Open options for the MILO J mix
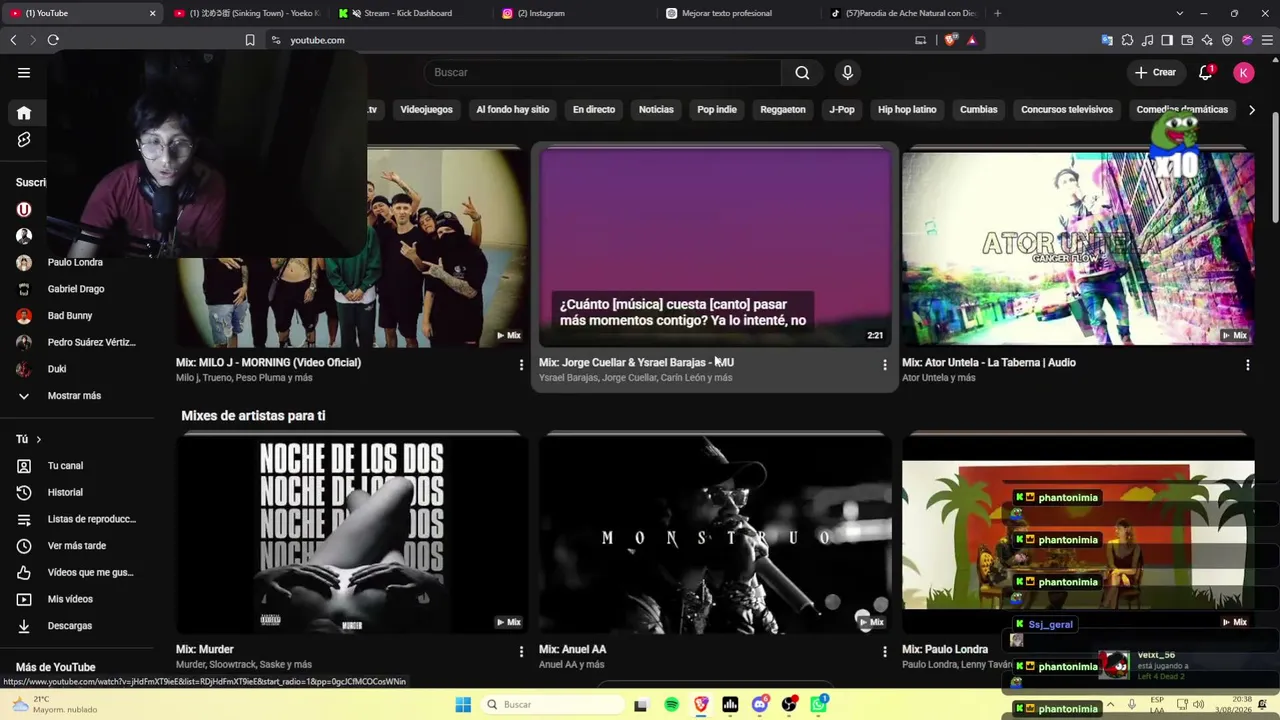1280x720 pixels. click(x=521, y=365)
